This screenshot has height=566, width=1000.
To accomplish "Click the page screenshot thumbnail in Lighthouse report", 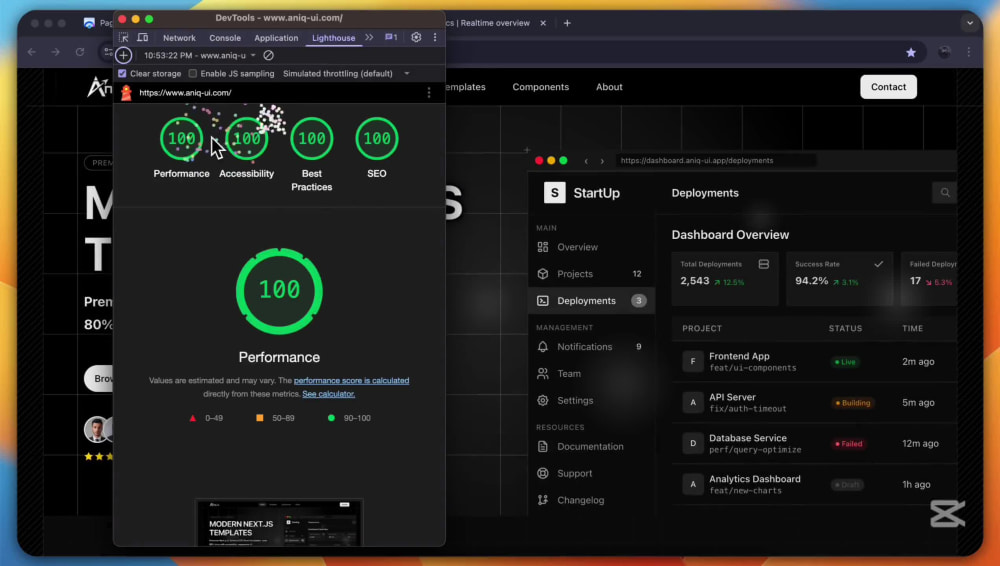I will coord(279,523).
